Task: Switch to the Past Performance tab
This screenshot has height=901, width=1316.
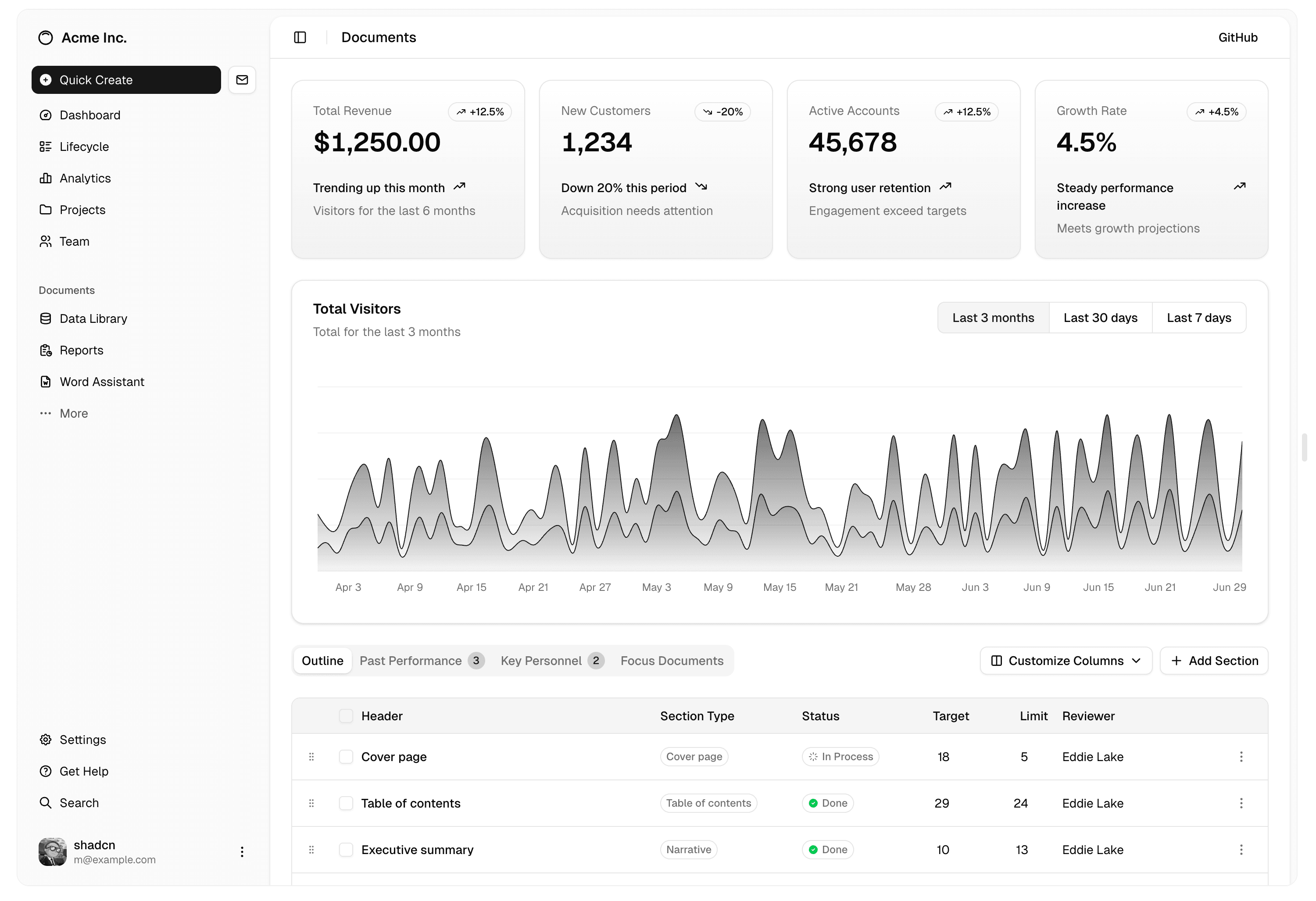Action: click(422, 661)
